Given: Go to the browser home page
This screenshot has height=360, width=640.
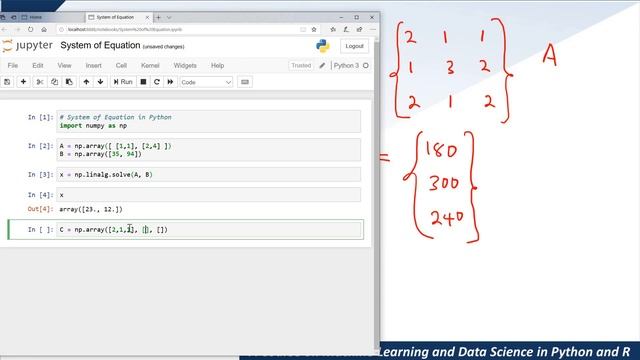Looking at the screenshot, I should coord(44,29).
